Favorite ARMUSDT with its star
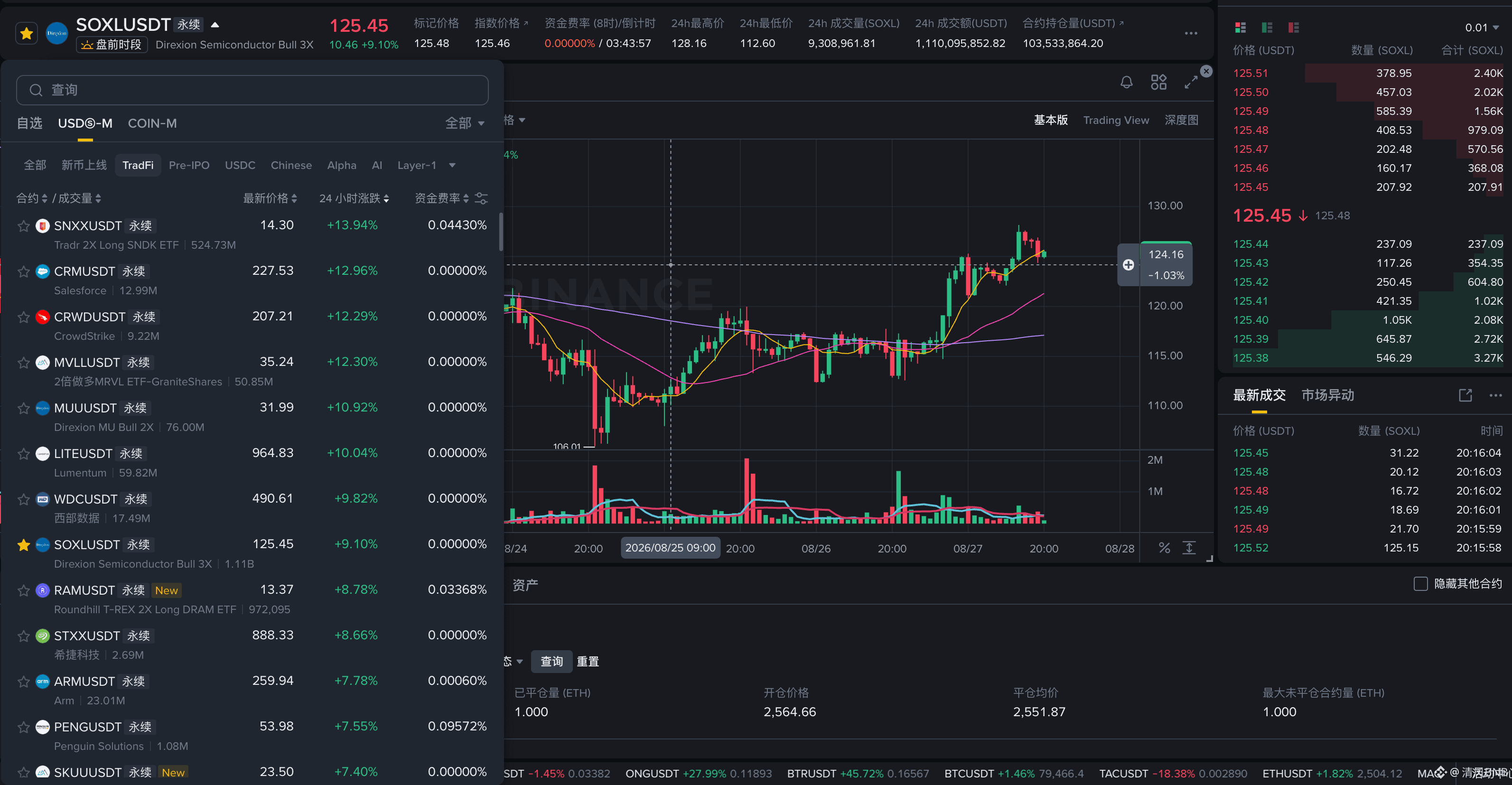The image size is (1512, 785). point(23,681)
